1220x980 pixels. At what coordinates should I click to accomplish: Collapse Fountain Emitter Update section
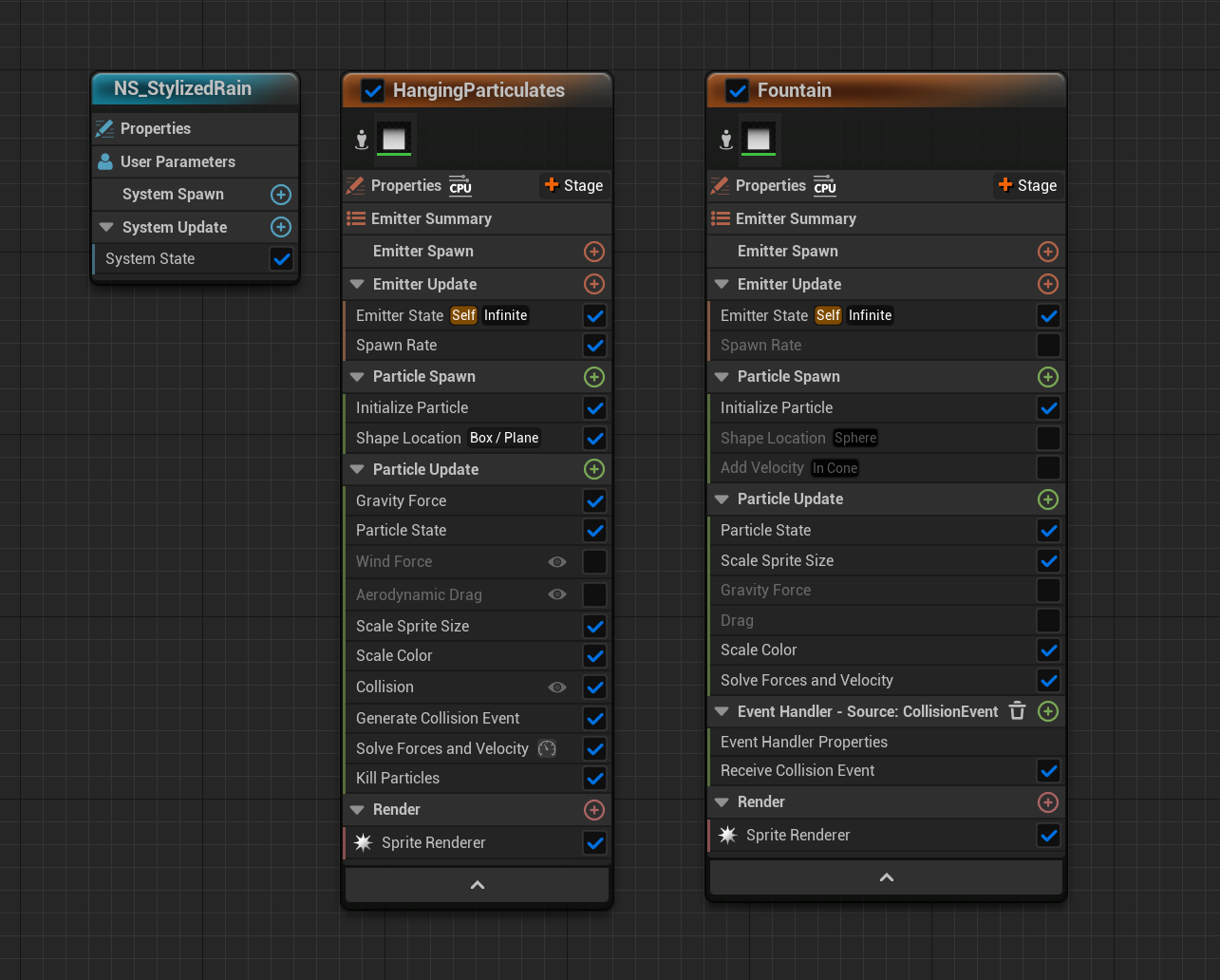pos(722,284)
